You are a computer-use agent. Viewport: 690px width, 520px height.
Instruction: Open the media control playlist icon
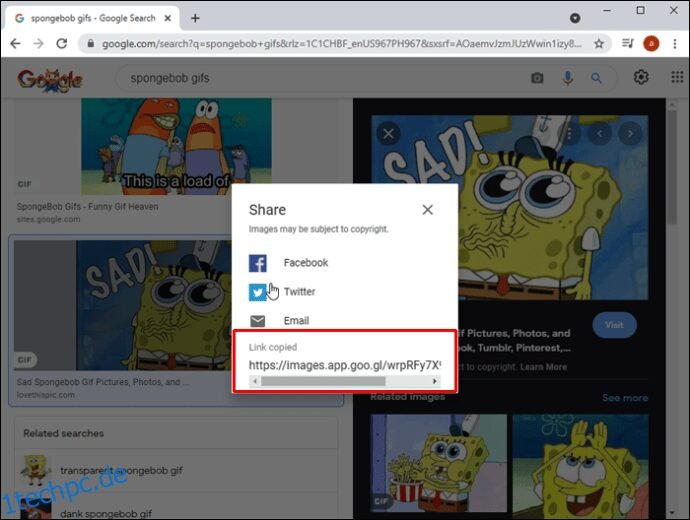point(628,43)
